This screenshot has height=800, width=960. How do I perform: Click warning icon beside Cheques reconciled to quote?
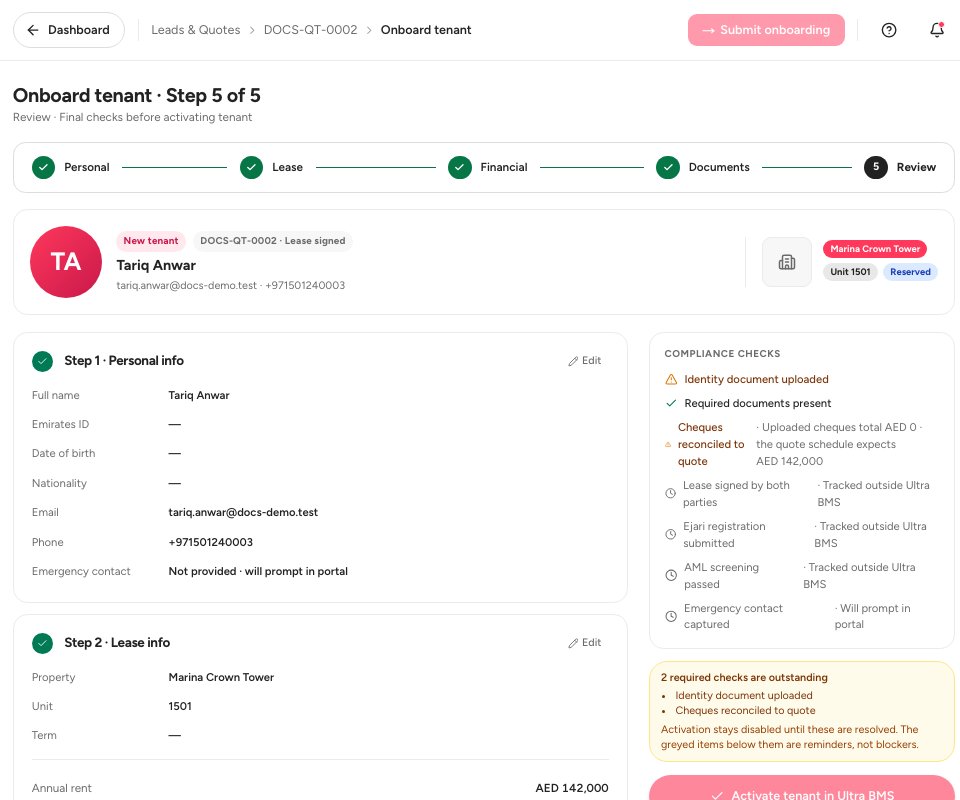click(x=668, y=444)
